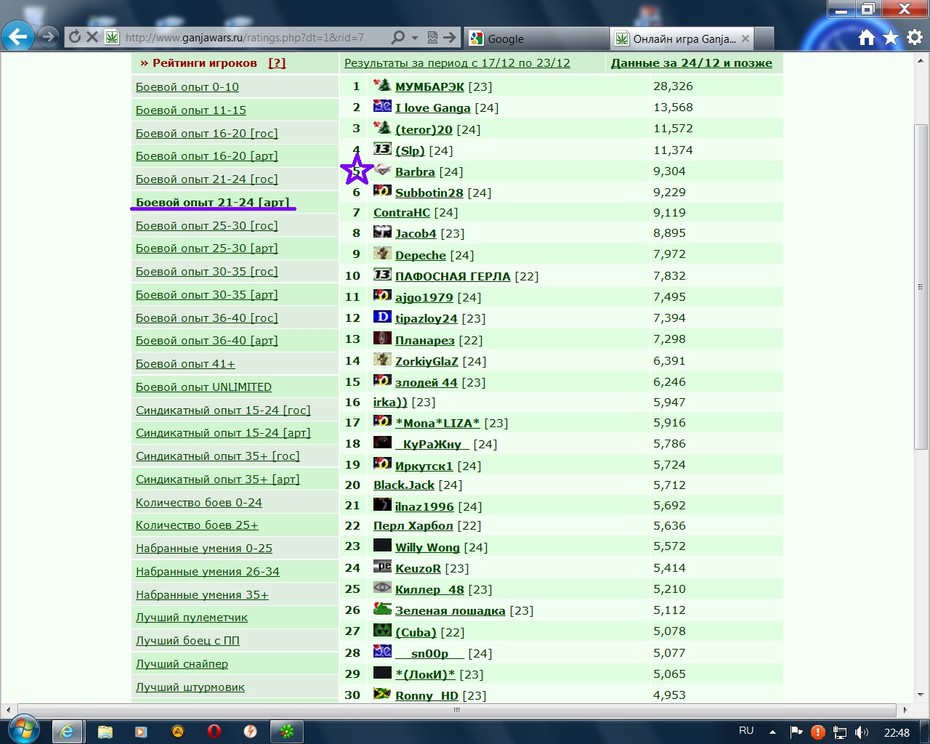Select Боевой опыт 25-30 [арт] rating
The width and height of the screenshot is (930, 744).
tap(206, 248)
